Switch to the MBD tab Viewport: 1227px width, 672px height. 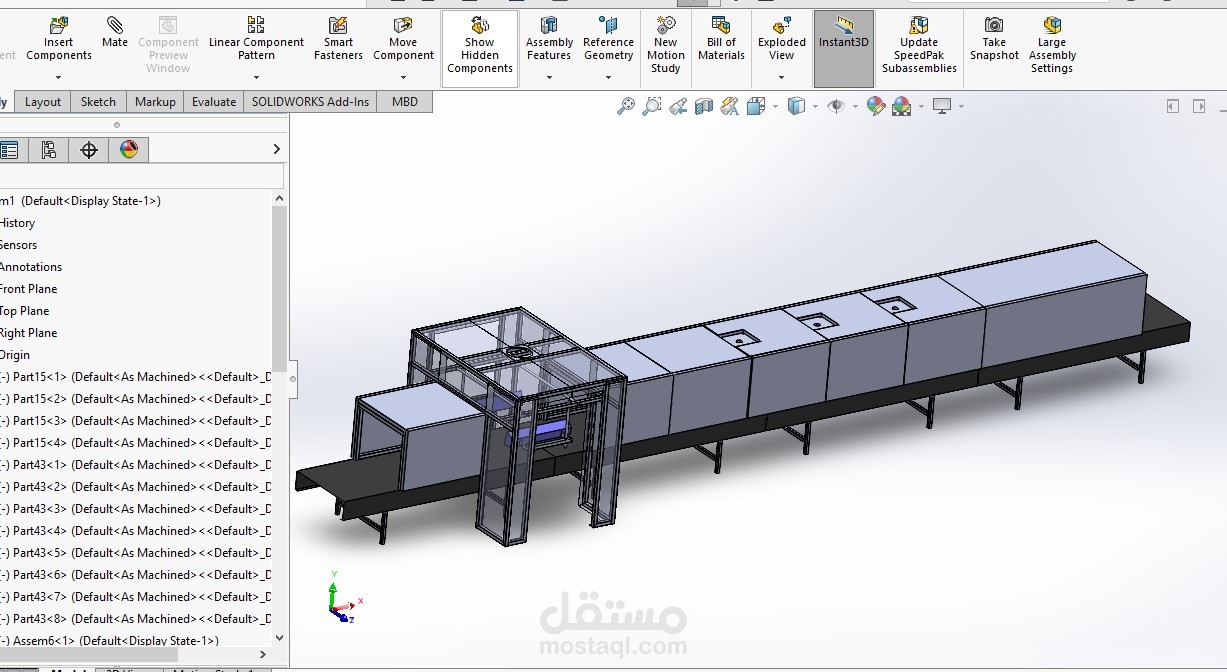click(405, 102)
